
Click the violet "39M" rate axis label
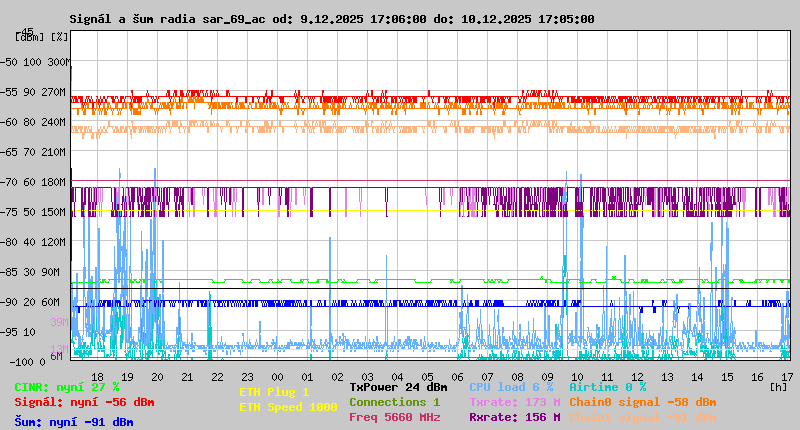[59, 322]
